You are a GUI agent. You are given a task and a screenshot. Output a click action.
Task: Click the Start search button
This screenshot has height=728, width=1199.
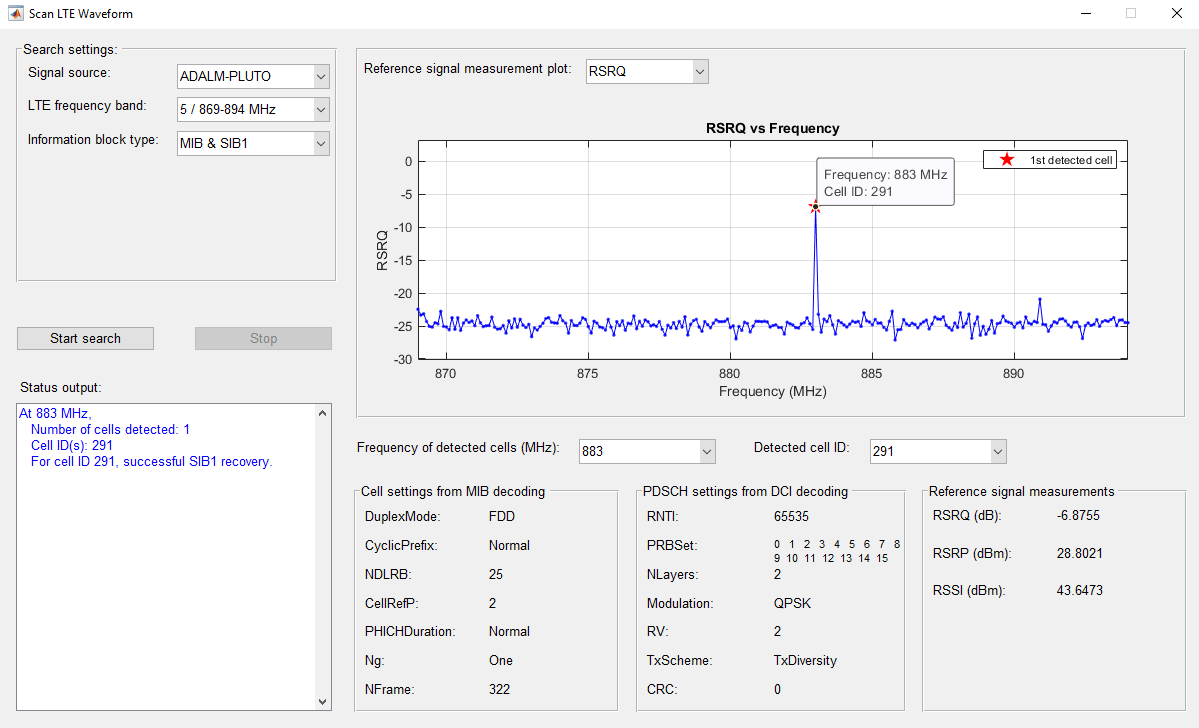86,339
